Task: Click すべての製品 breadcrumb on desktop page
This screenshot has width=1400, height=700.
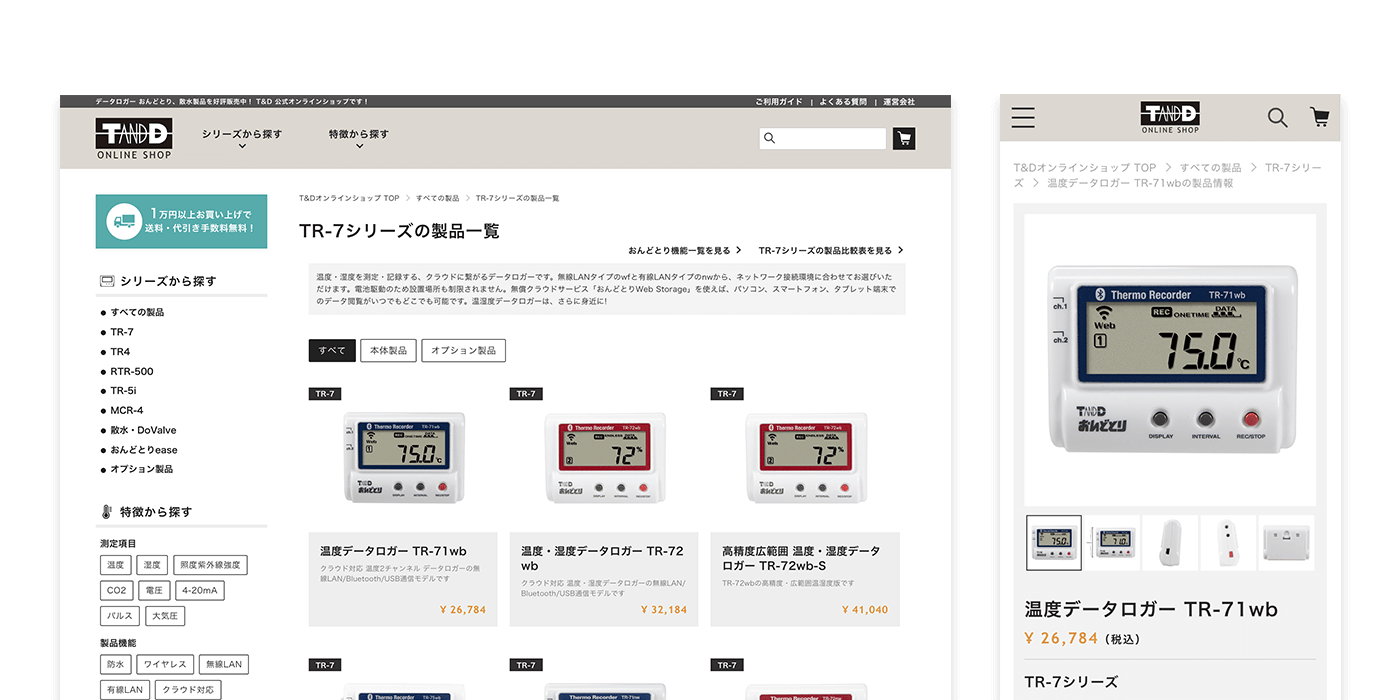Action: point(438,198)
